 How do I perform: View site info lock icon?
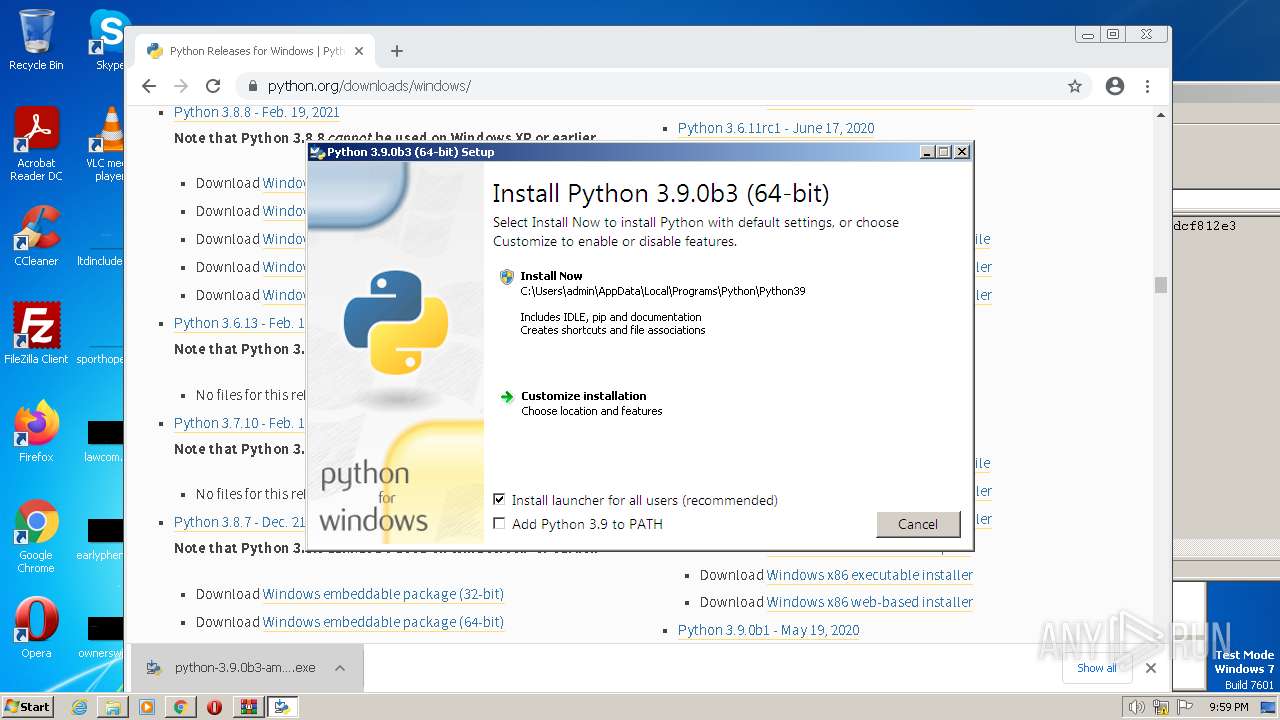pyautogui.click(x=253, y=86)
